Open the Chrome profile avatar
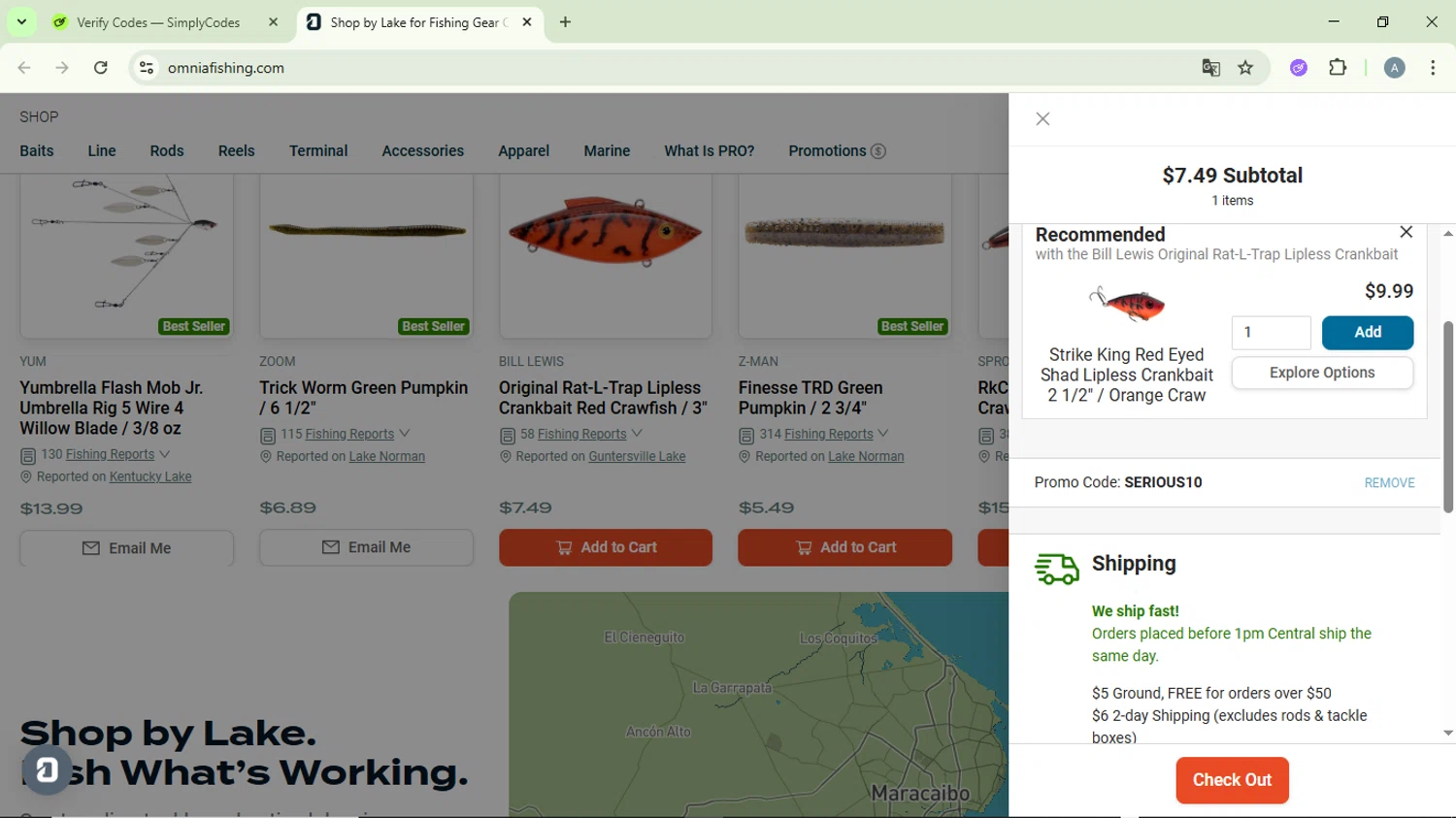The height and width of the screenshot is (818, 1456). click(1394, 68)
